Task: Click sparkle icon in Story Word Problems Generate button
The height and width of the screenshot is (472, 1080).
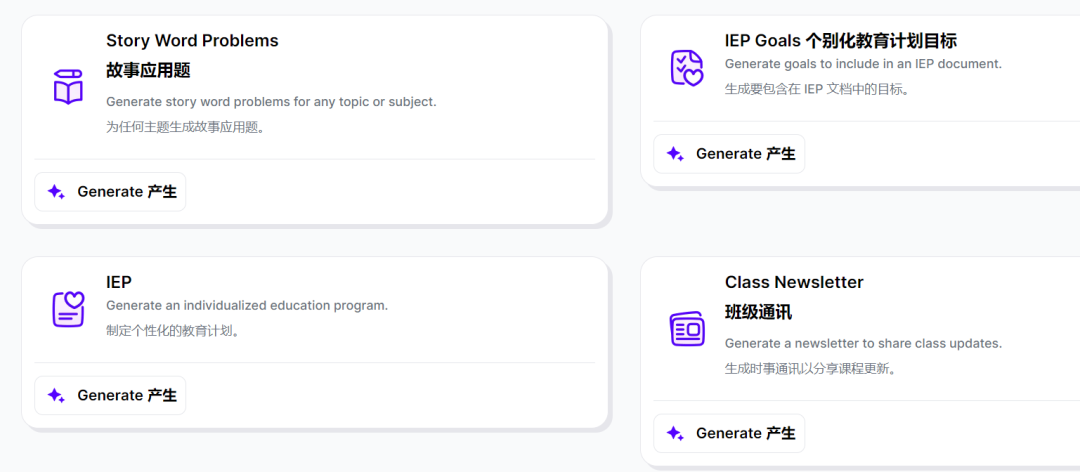Action: (56, 192)
